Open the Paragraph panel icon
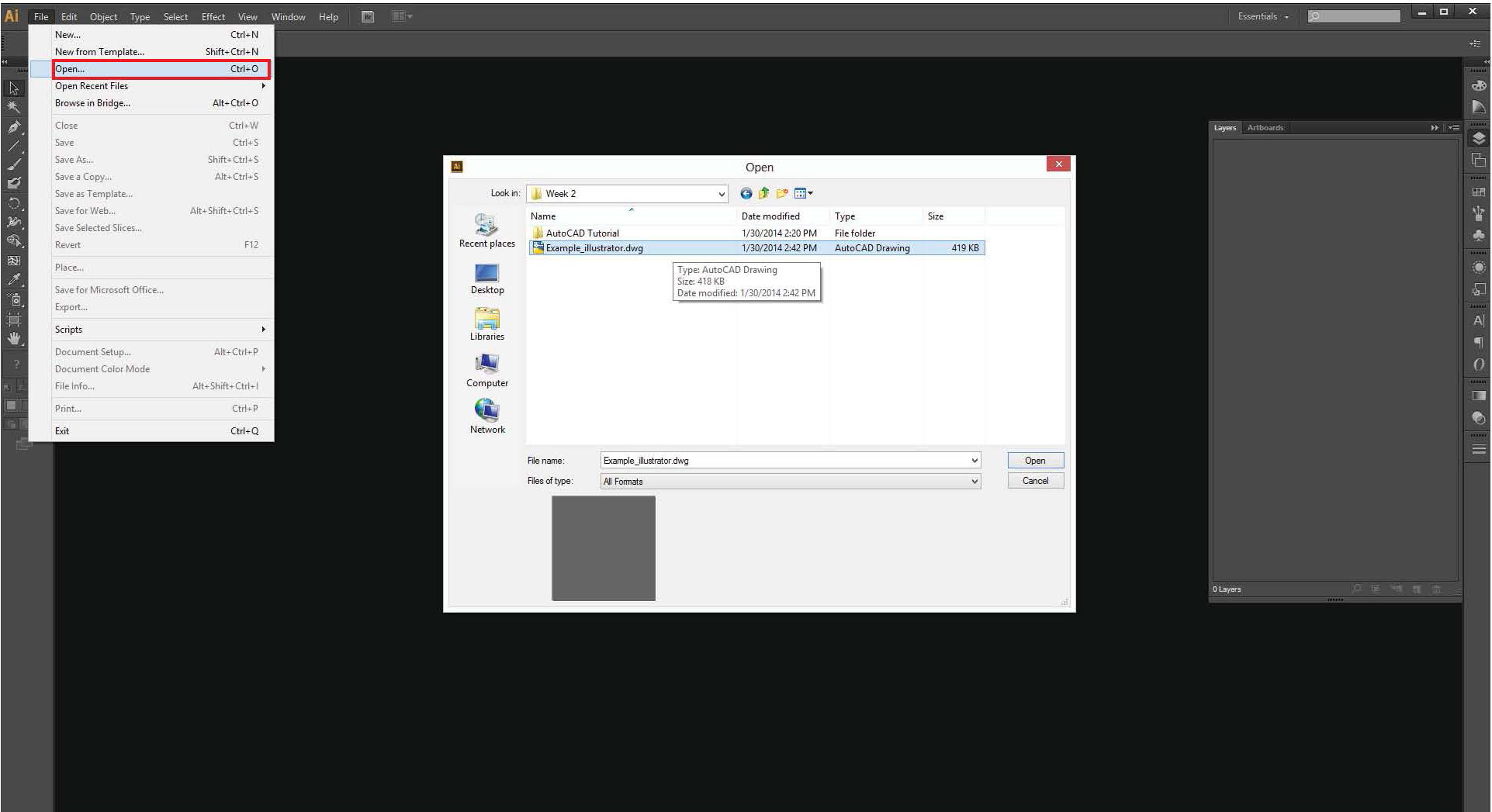Viewport: 1492px width, 812px height. (1479, 342)
